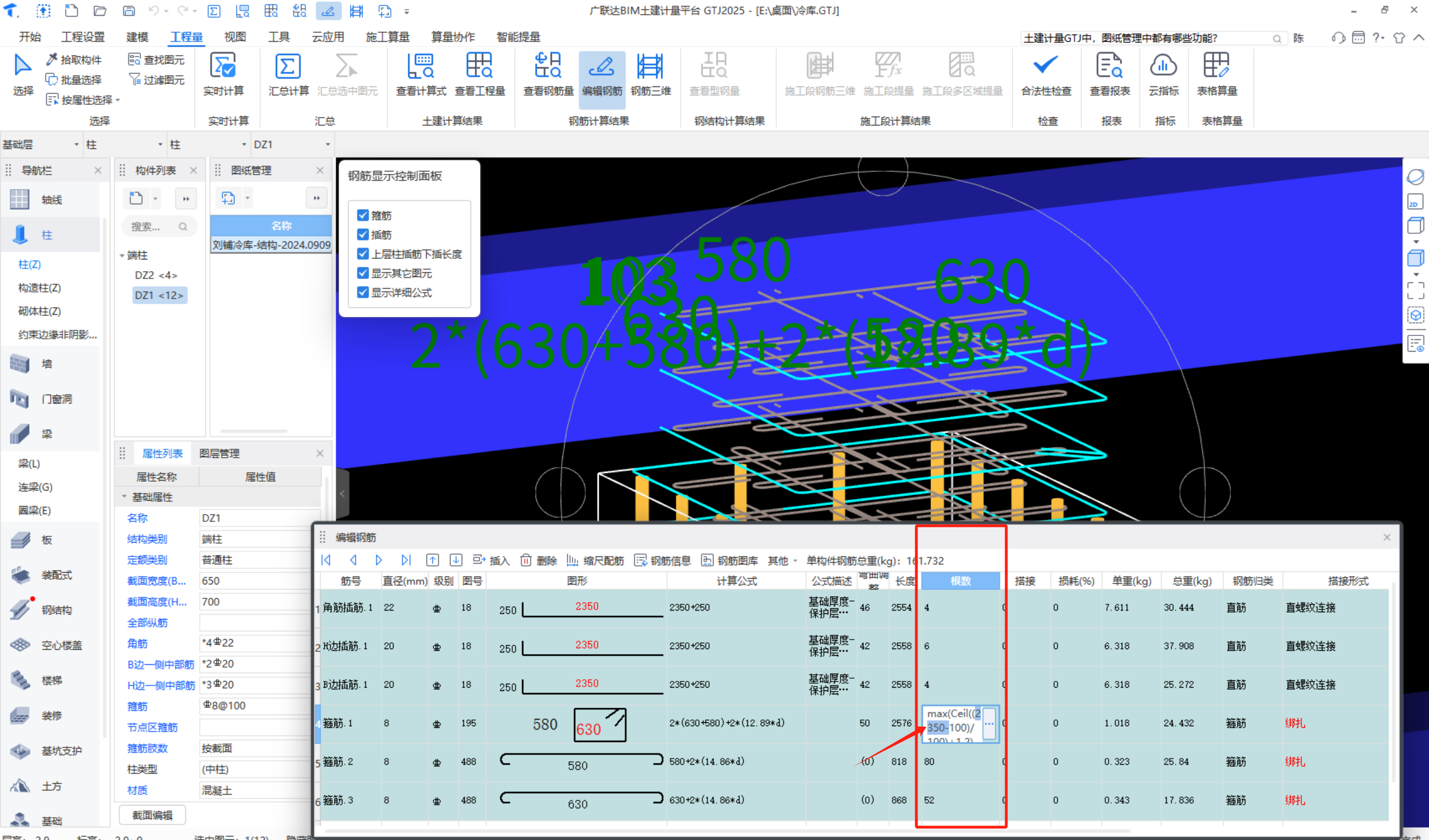Open 实时计算 in the ribbon

(223, 75)
